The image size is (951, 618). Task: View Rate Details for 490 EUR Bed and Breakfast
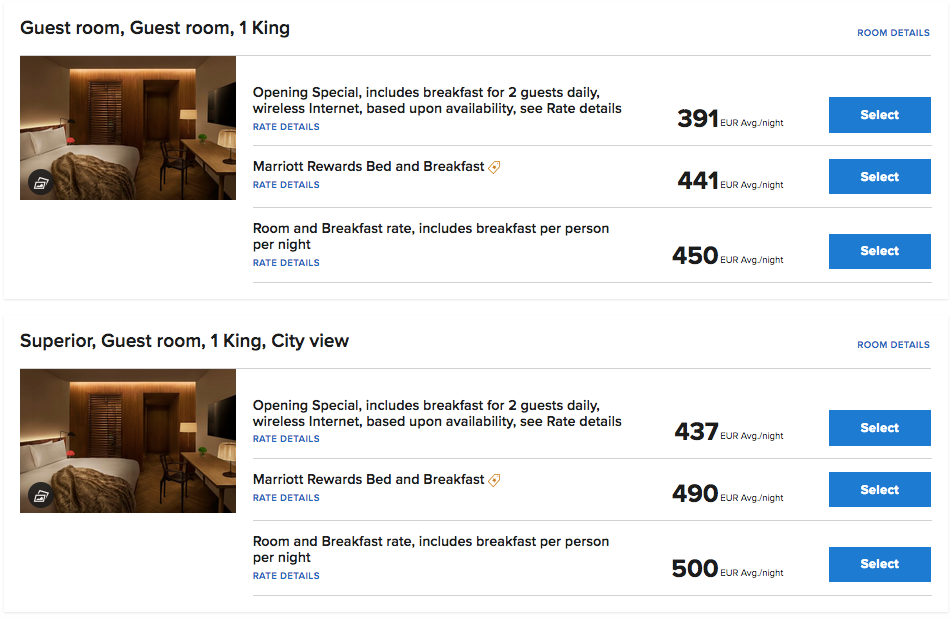[x=286, y=498]
